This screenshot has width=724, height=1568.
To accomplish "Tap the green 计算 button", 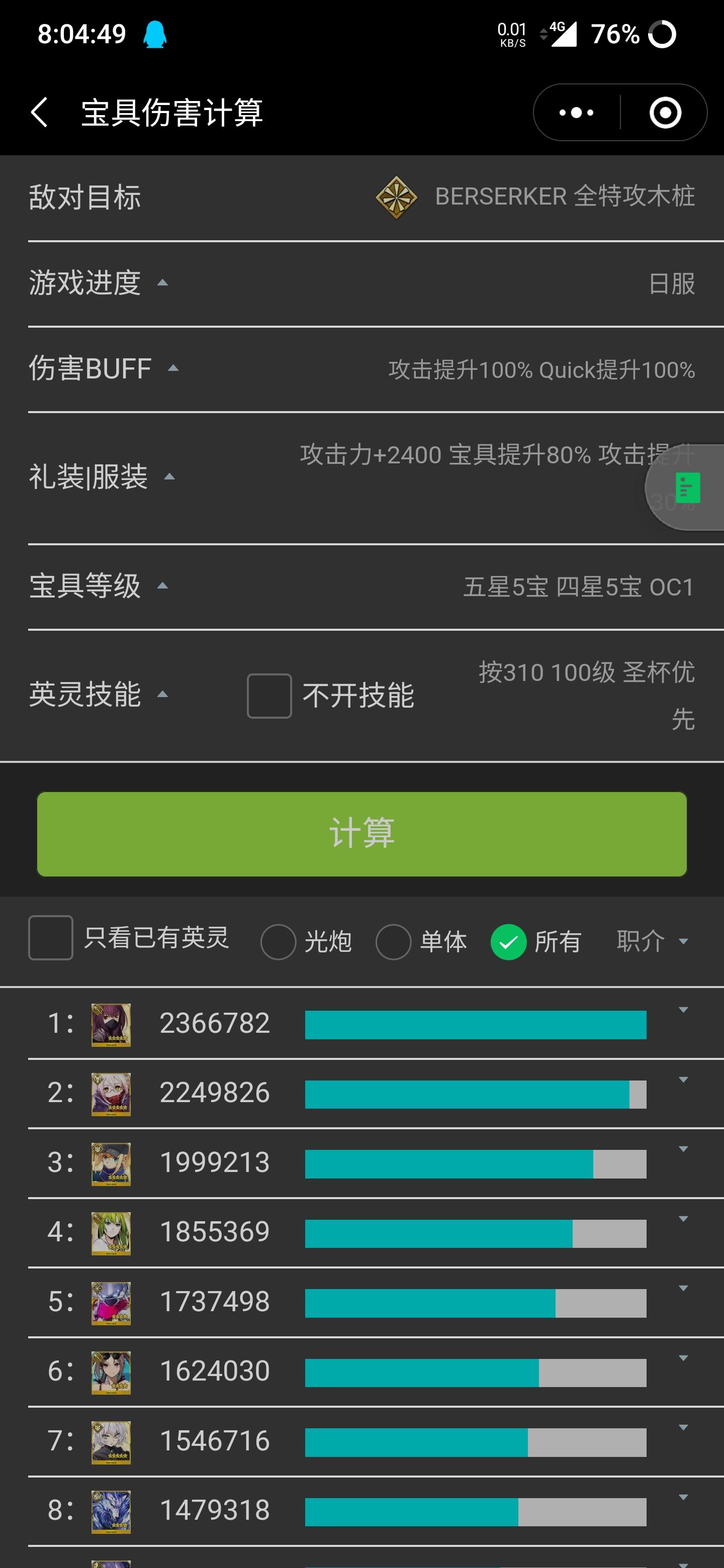I will (361, 834).
